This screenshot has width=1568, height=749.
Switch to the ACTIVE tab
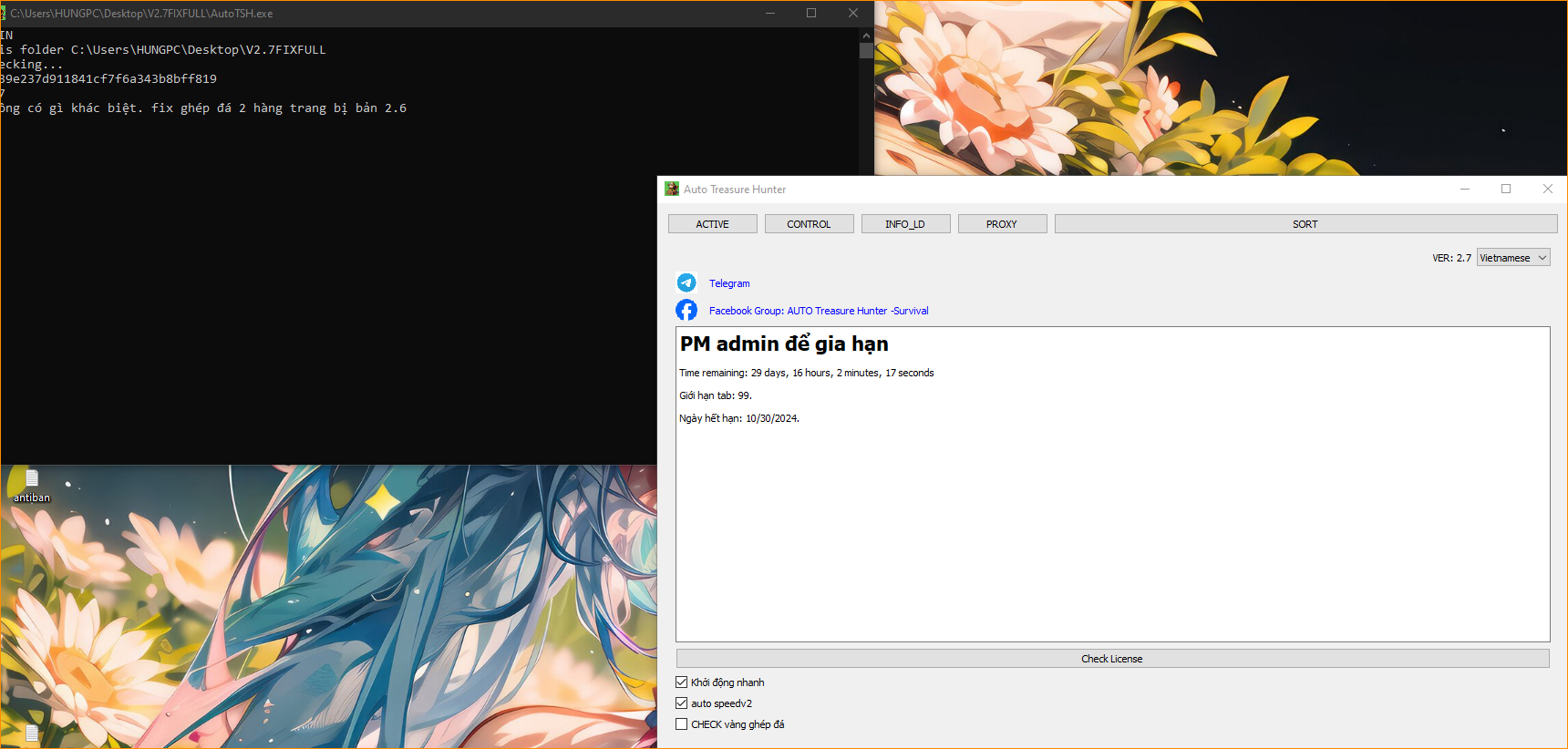pyautogui.click(x=712, y=224)
